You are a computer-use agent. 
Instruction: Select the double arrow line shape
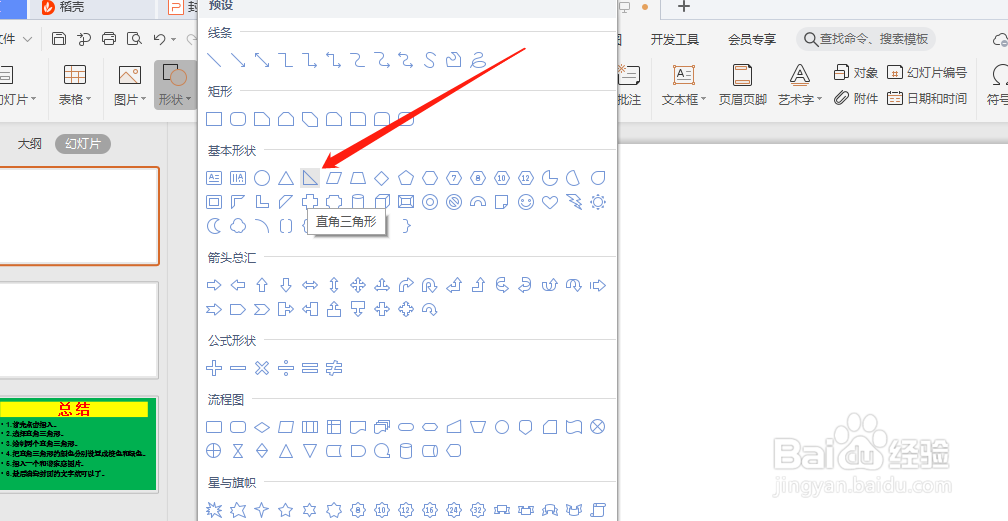point(262,60)
